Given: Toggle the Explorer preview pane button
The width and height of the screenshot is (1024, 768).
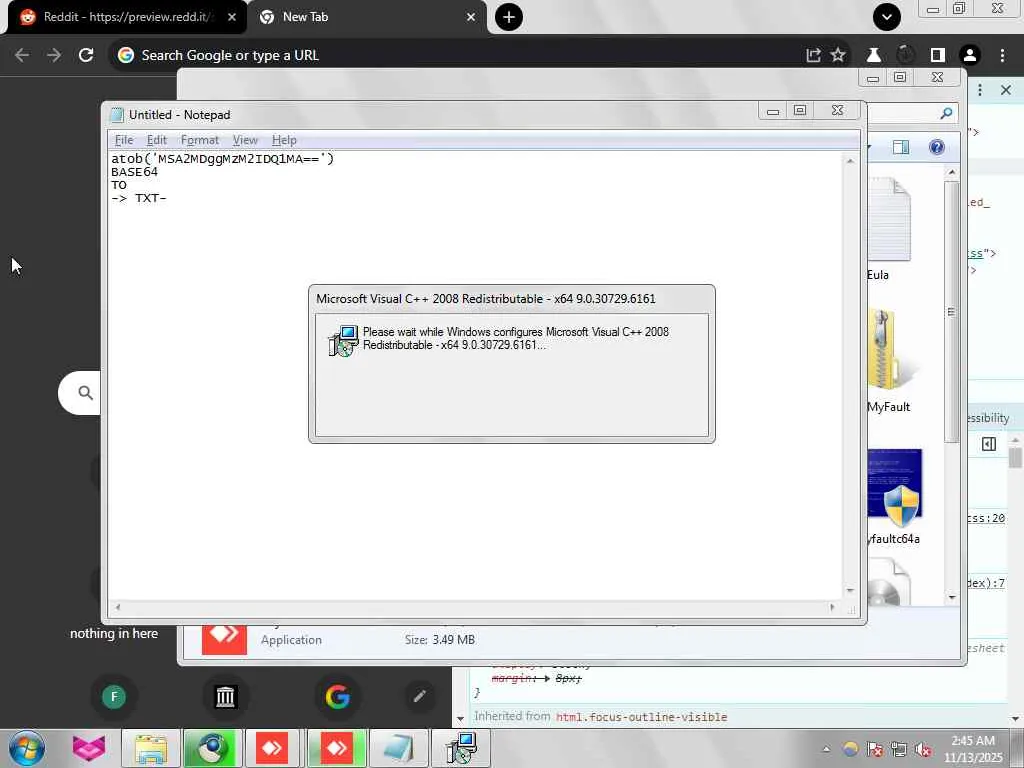Looking at the screenshot, I should (x=901, y=148).
